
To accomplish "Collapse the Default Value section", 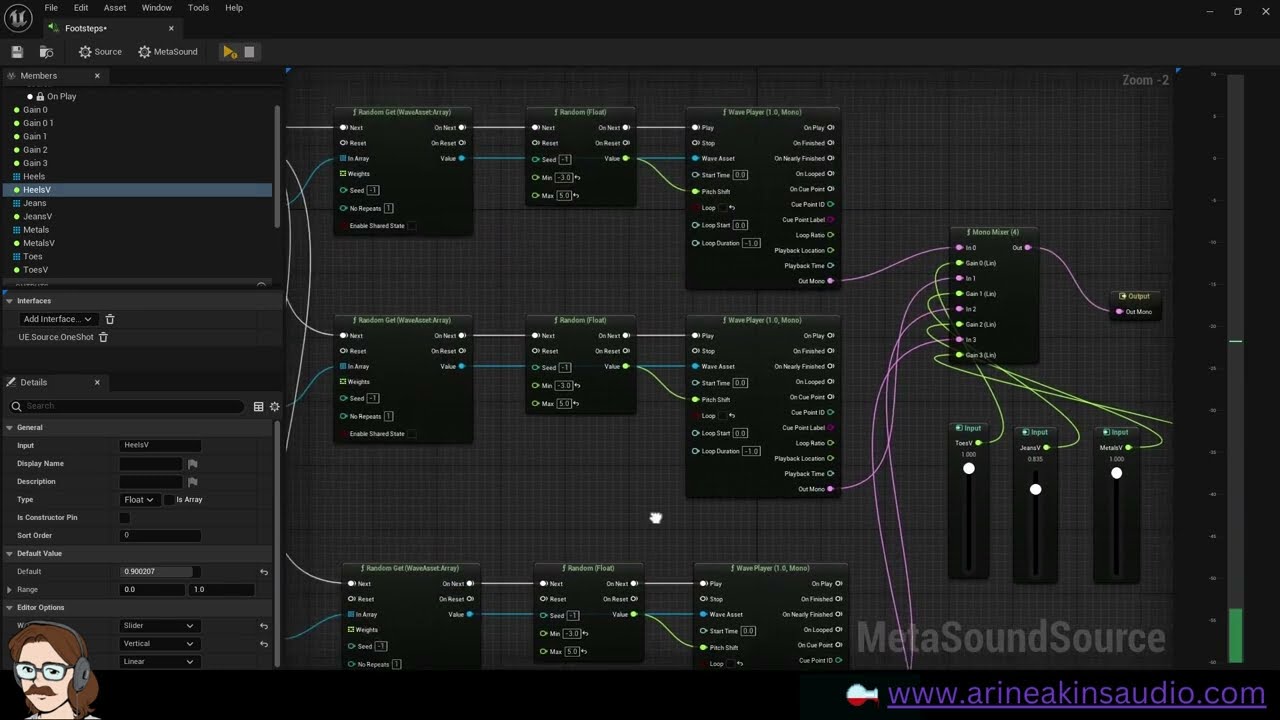I will tap(9, 554).
